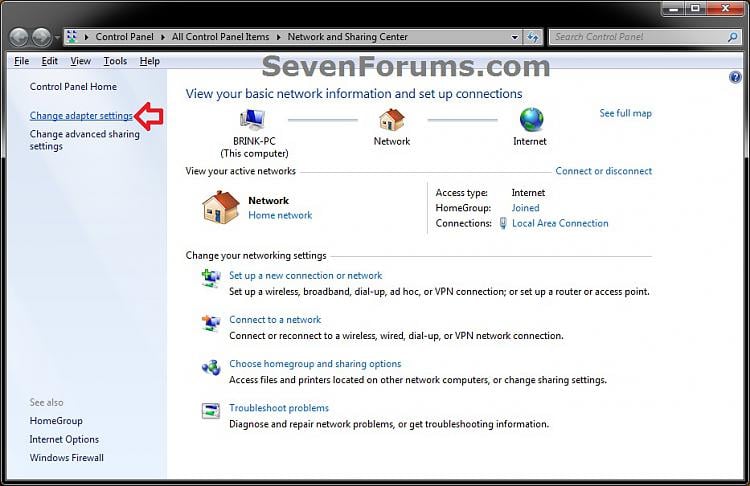Open the File menu
Screen dimensions: 750x486
point(22,61)
